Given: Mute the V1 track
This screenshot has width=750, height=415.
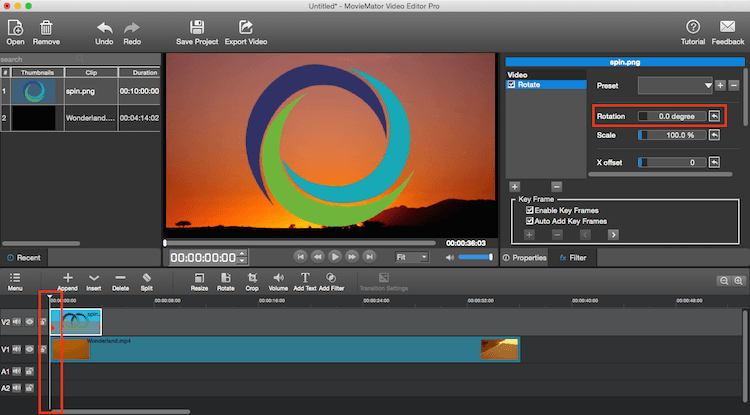Looking at the screenshot, I should click(x=17, y=349).
